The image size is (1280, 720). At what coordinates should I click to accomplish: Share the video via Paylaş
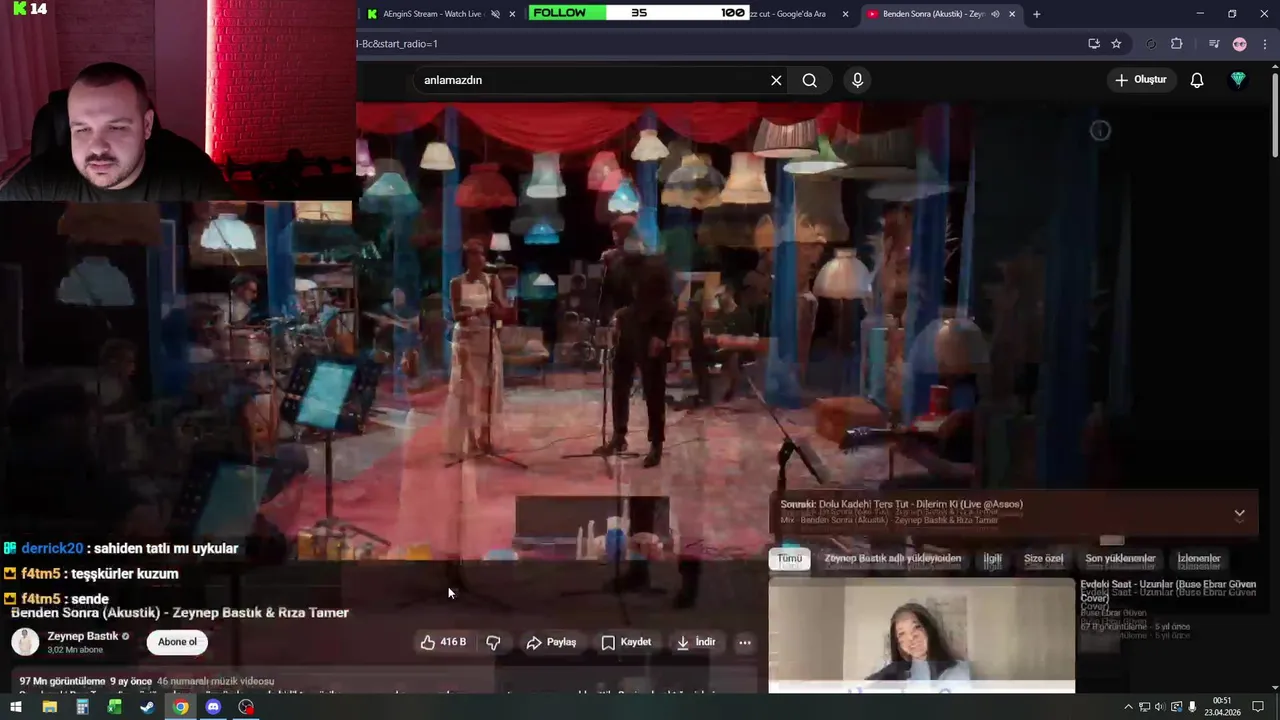(551, 642)
